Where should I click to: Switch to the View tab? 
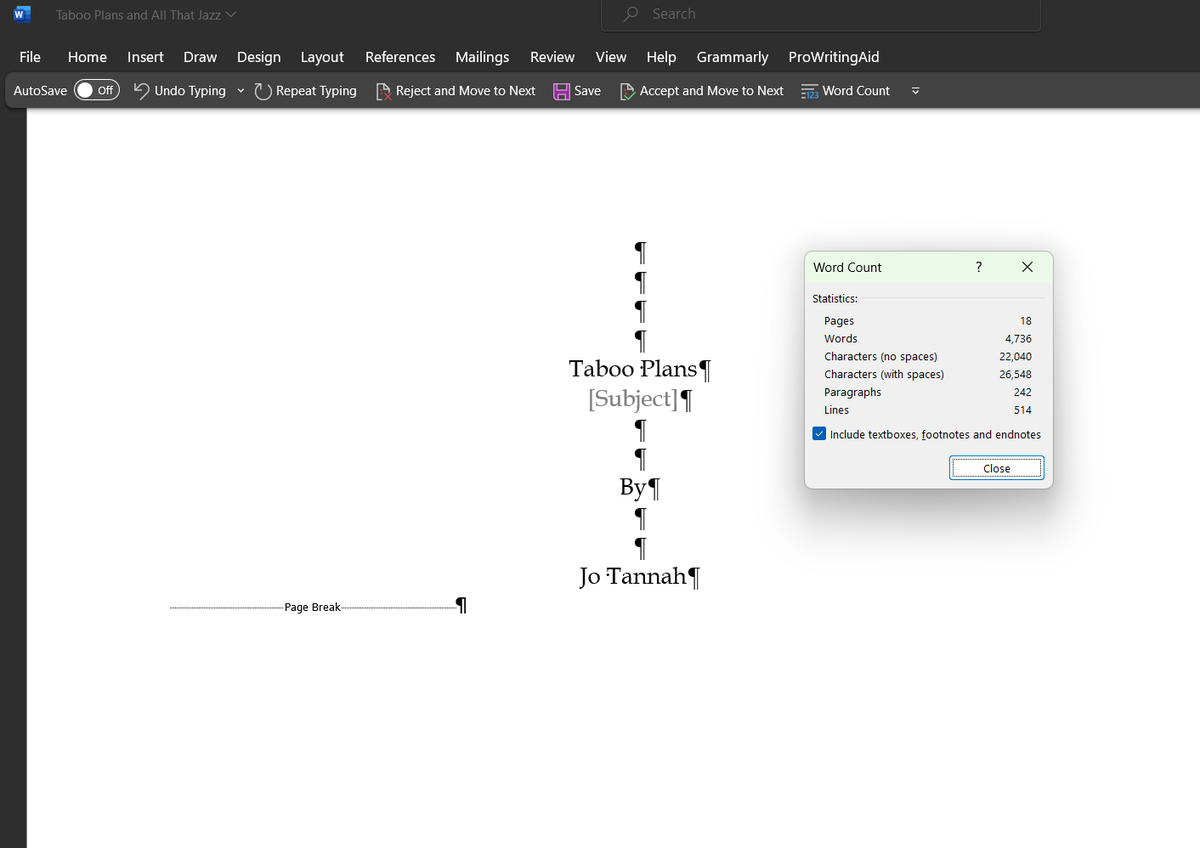pos(611,57)
